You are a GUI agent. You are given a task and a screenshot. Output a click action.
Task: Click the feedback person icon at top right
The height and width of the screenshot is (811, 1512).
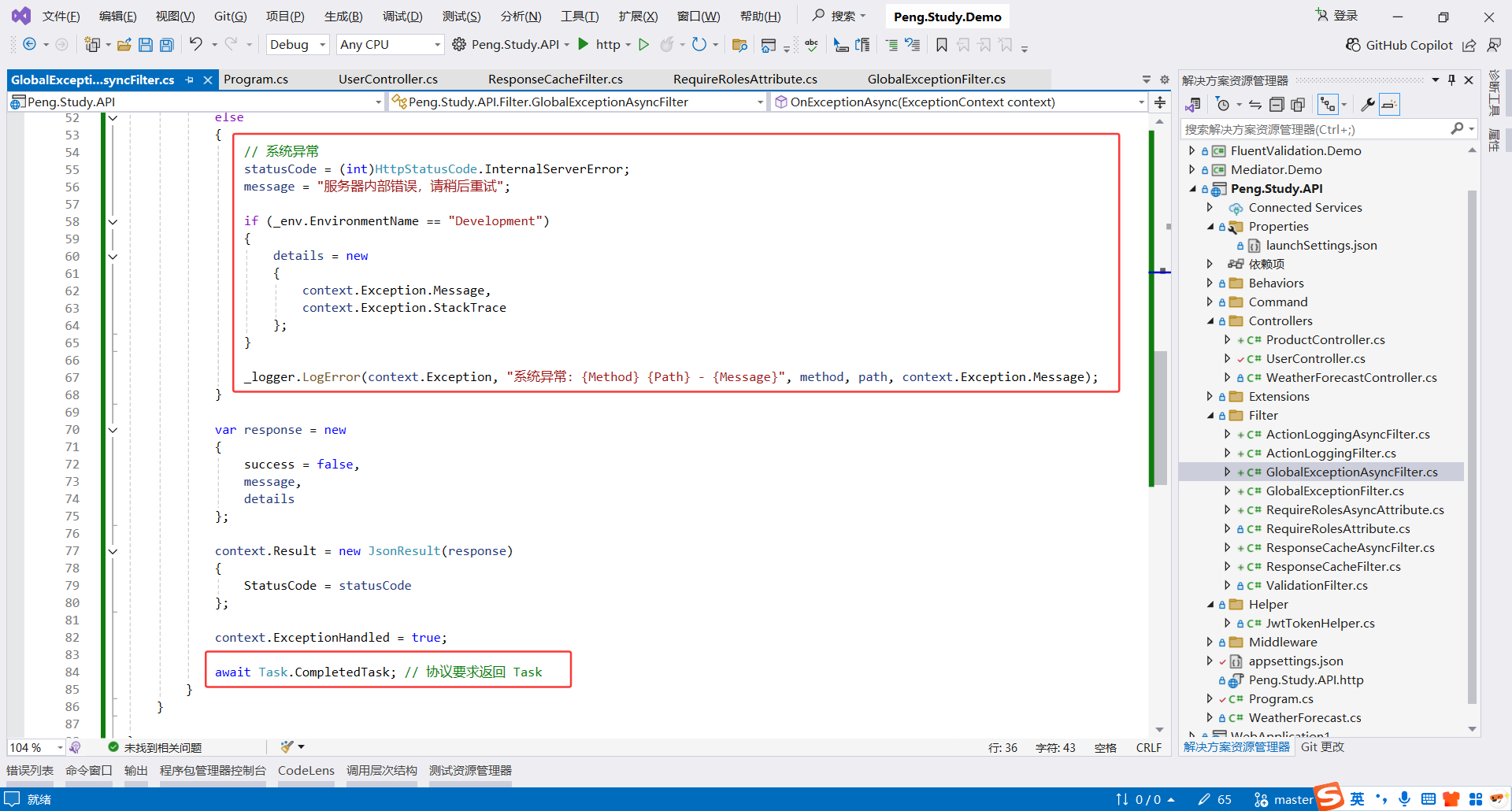(x=1494, y=46)
